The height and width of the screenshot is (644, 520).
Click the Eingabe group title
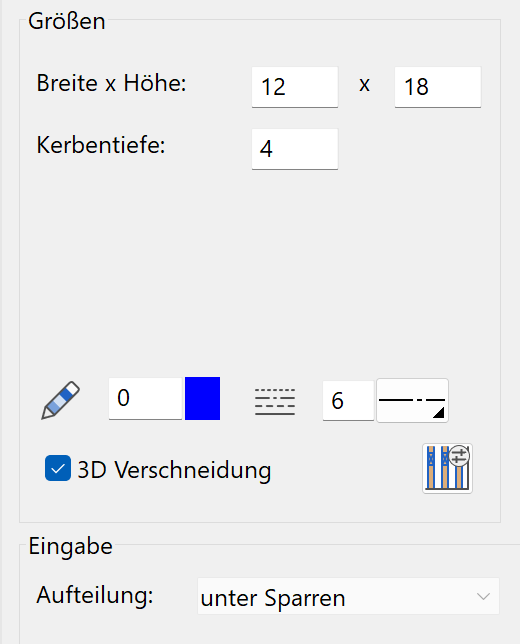tap(70, 547)
